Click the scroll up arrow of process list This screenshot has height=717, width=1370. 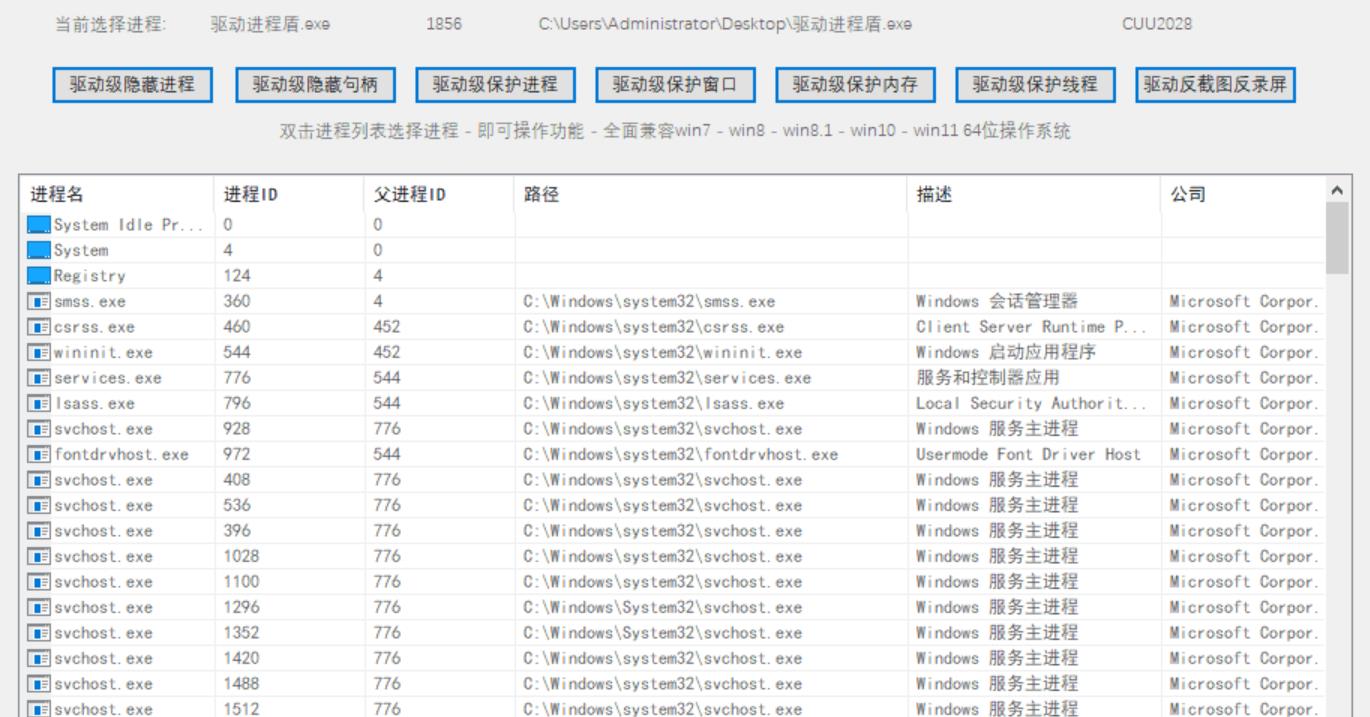[x=1337, y=189]
